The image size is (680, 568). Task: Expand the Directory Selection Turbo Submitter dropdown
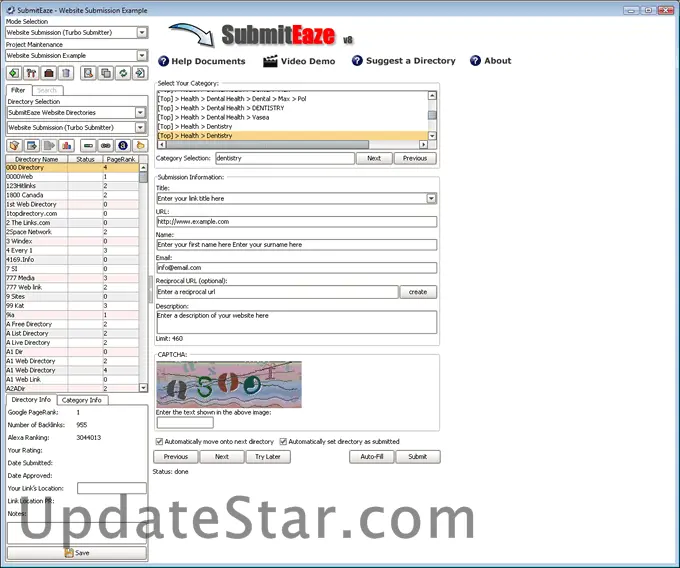coord(140,127)
